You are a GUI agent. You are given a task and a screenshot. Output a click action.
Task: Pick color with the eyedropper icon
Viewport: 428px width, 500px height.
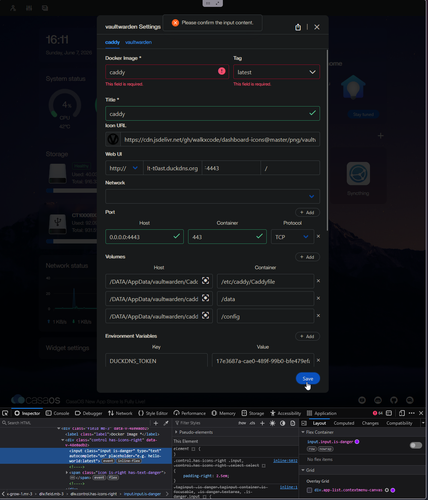click(166, 423)
